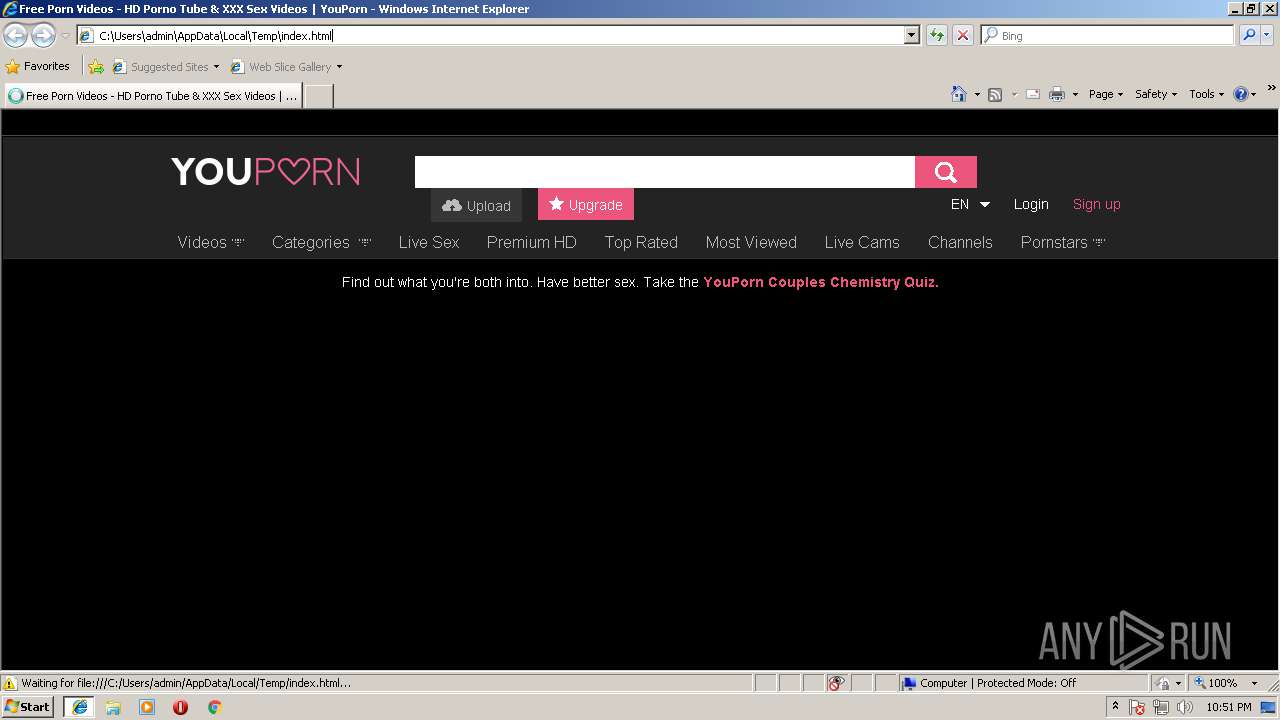
Task: Select the current Free Porn Videos tab
Action: click(x=153, y=96)
